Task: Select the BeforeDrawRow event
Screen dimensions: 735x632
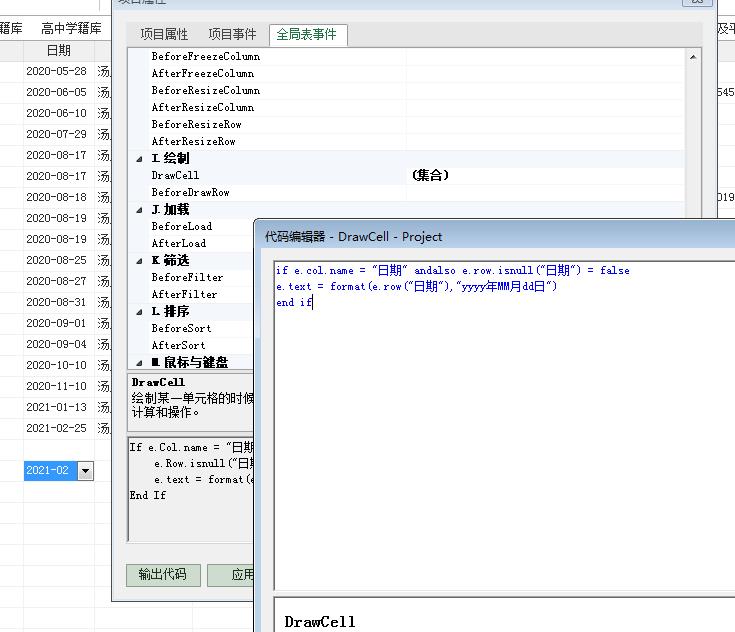Action: (x=190, y=192)
